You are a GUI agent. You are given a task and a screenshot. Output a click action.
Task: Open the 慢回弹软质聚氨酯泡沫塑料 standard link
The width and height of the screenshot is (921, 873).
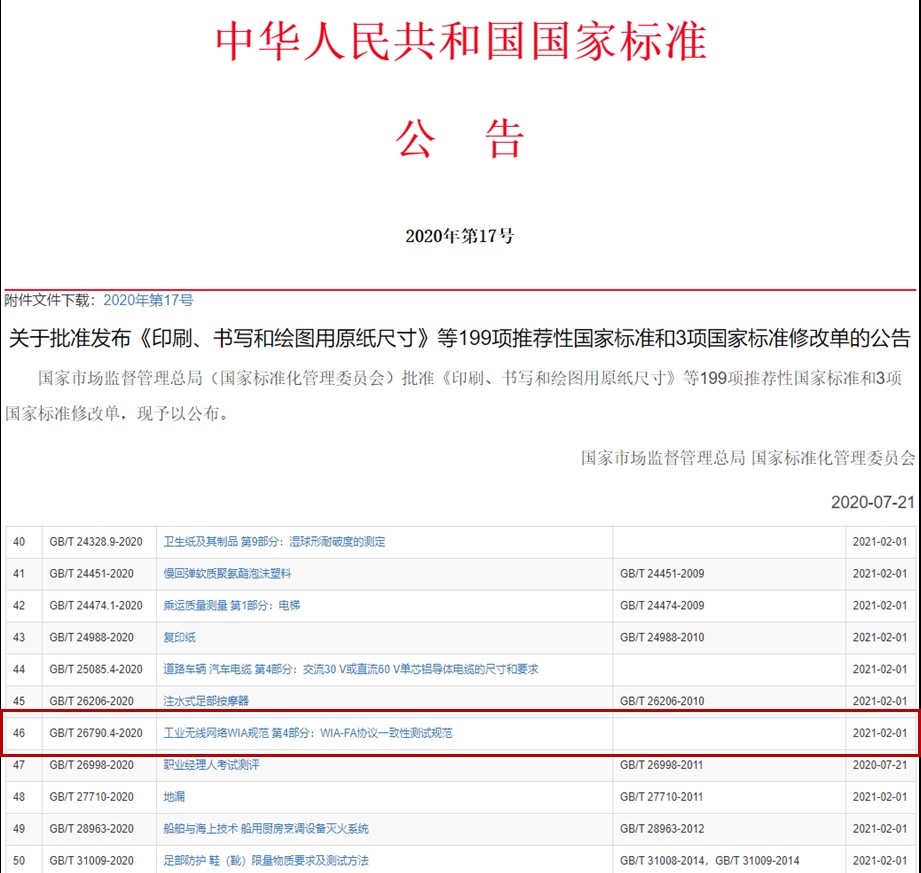point(227,574)
